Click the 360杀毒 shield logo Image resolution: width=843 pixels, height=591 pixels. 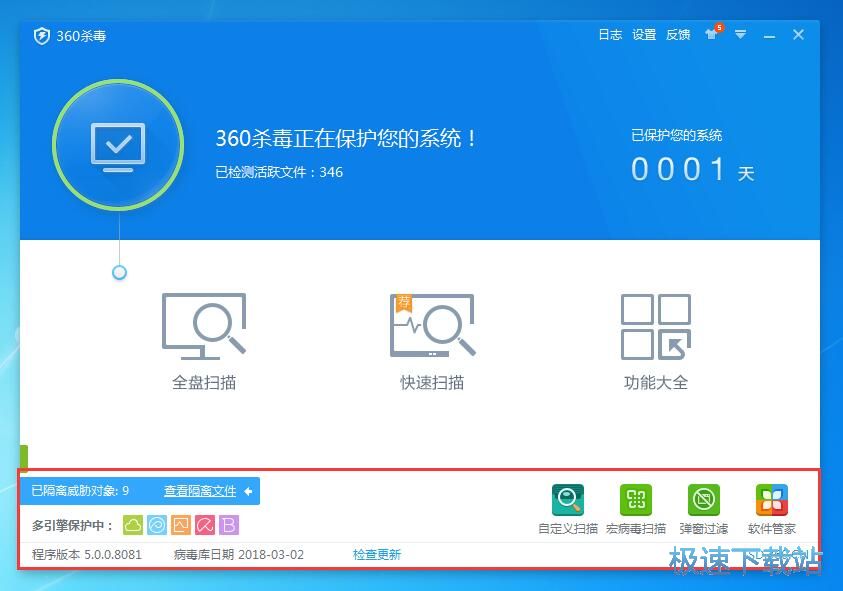click(x=41, y=36)
